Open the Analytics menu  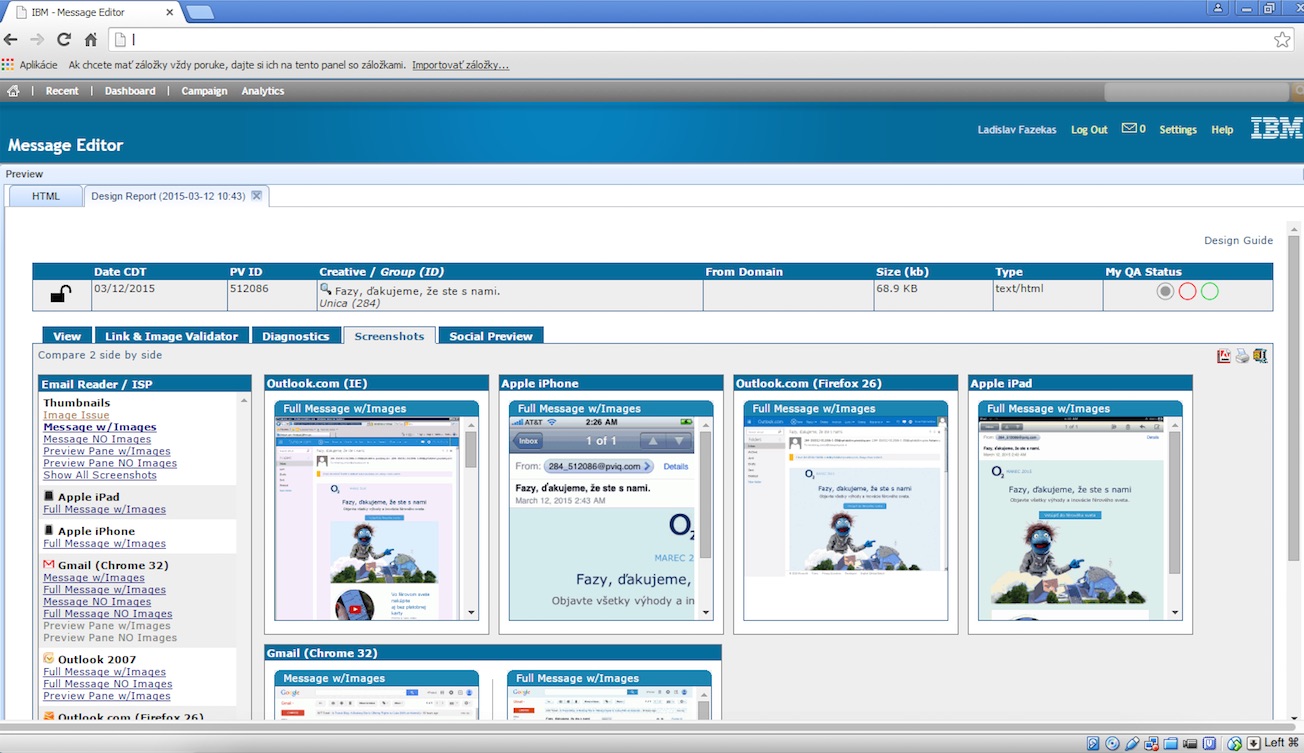(x=263, y=91)
